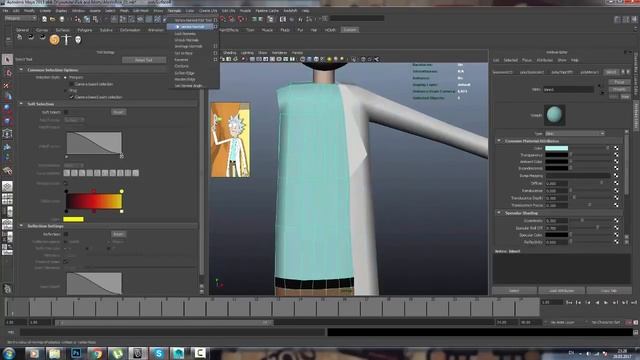Screen dimensions: 640x360
Task: Collapse the Soft Selection section
Action: point(21,104)
